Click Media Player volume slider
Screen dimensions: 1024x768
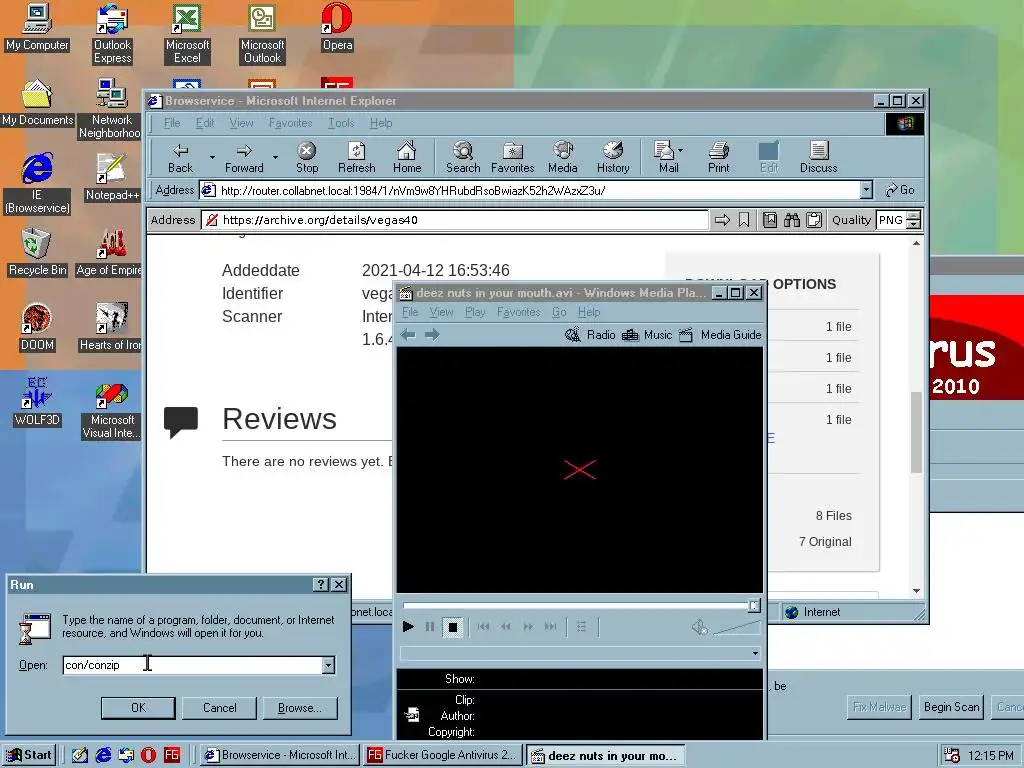[737, 628]
